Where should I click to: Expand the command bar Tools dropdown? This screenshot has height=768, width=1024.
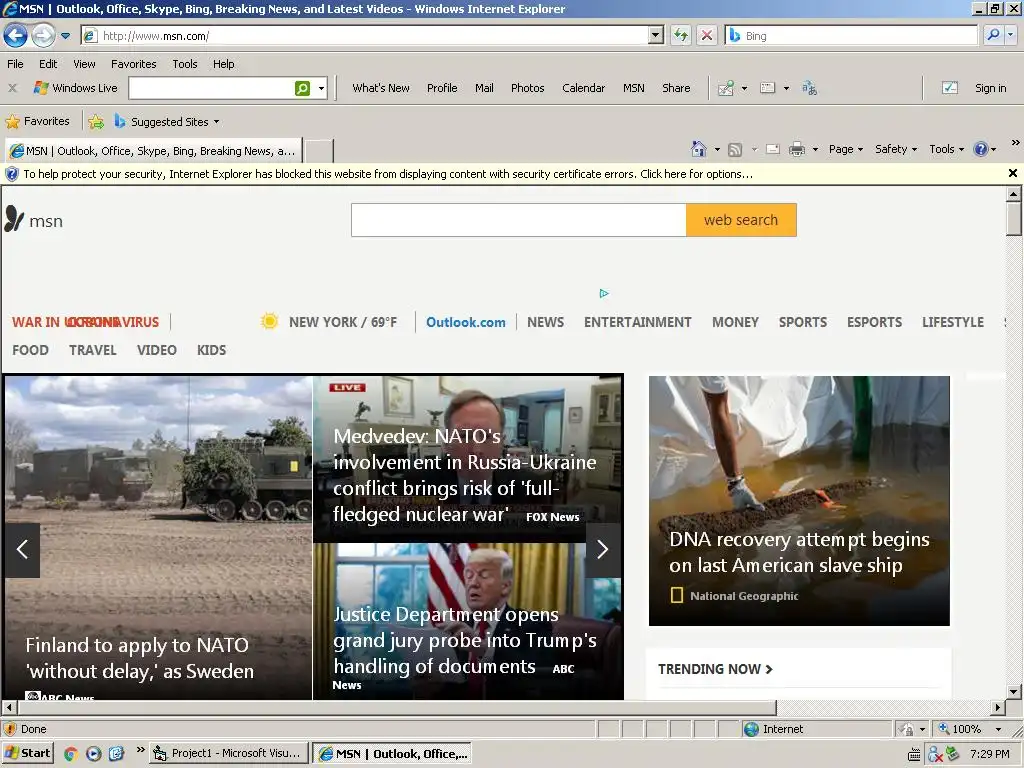click(x=946, y=150)
